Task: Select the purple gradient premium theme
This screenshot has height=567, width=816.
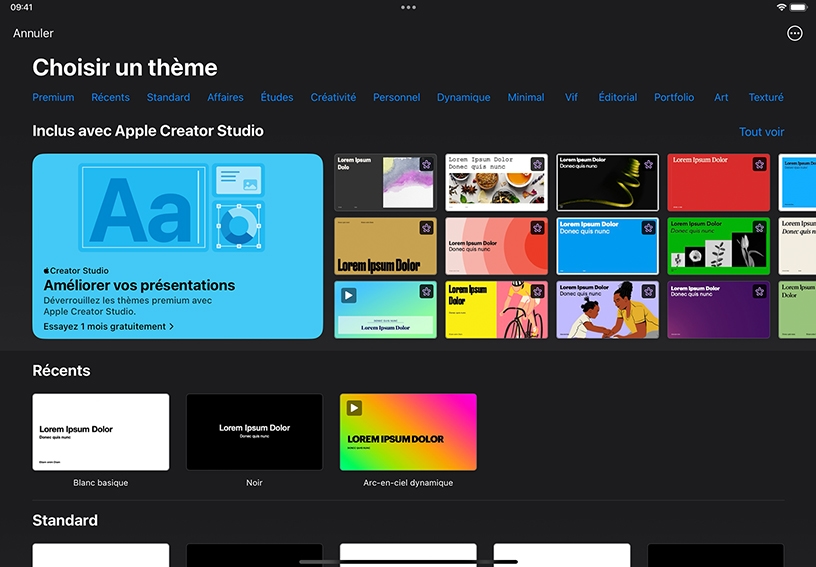Action: 718,310
